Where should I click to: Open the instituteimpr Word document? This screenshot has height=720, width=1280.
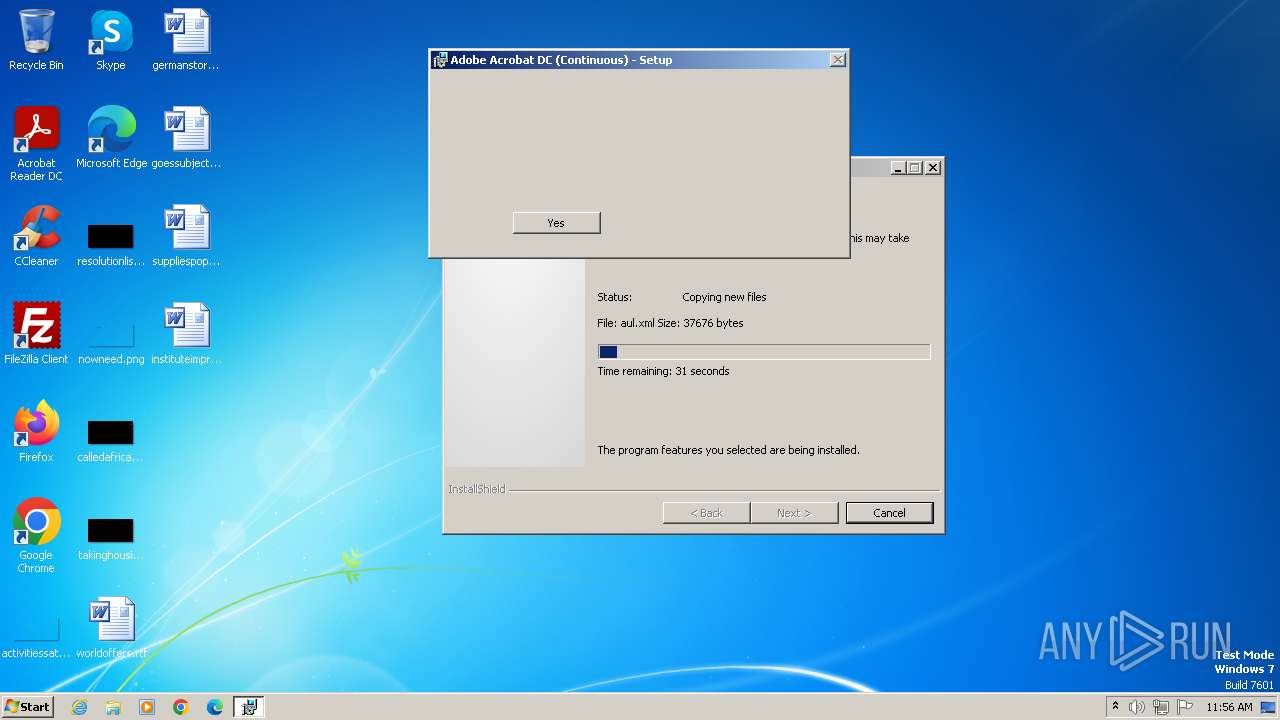tap(186, 334)
